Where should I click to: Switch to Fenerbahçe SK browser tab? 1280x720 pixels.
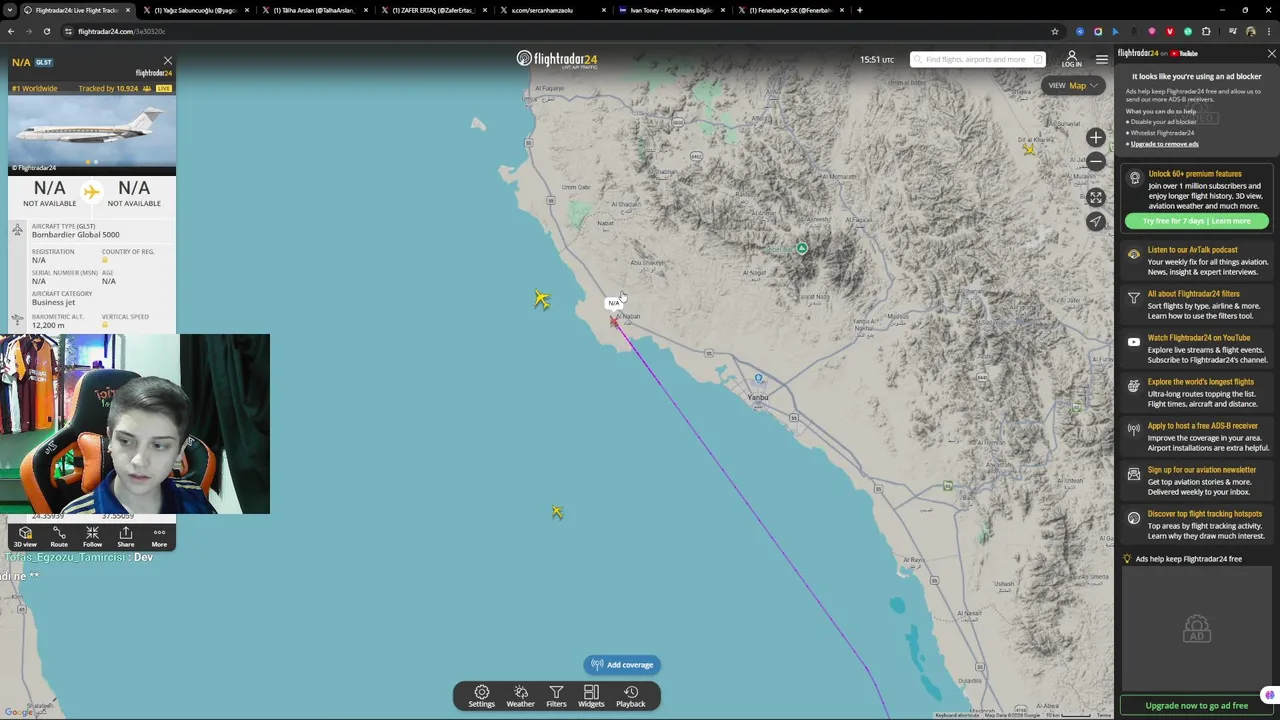790,10
